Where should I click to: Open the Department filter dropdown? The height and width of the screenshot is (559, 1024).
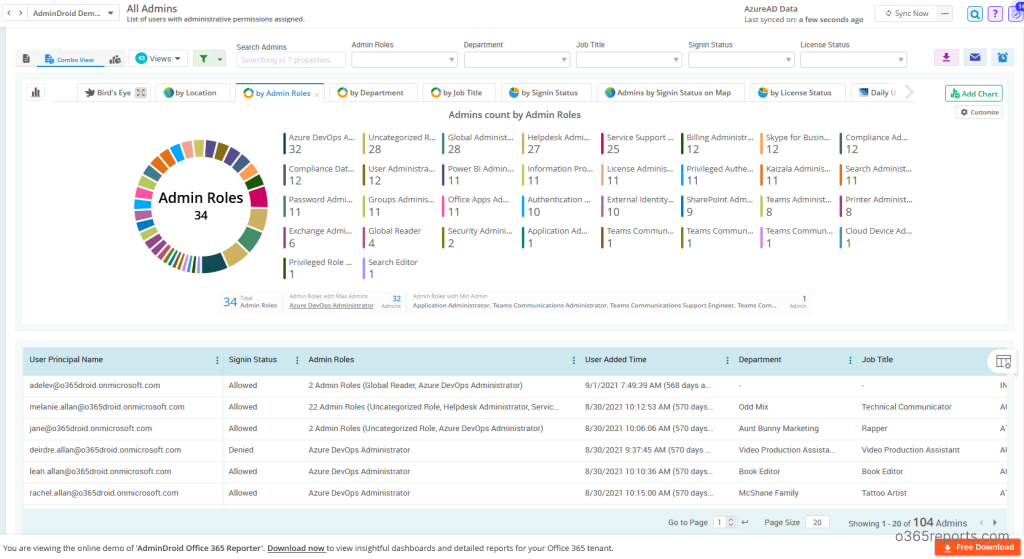(x=516, y=59)
